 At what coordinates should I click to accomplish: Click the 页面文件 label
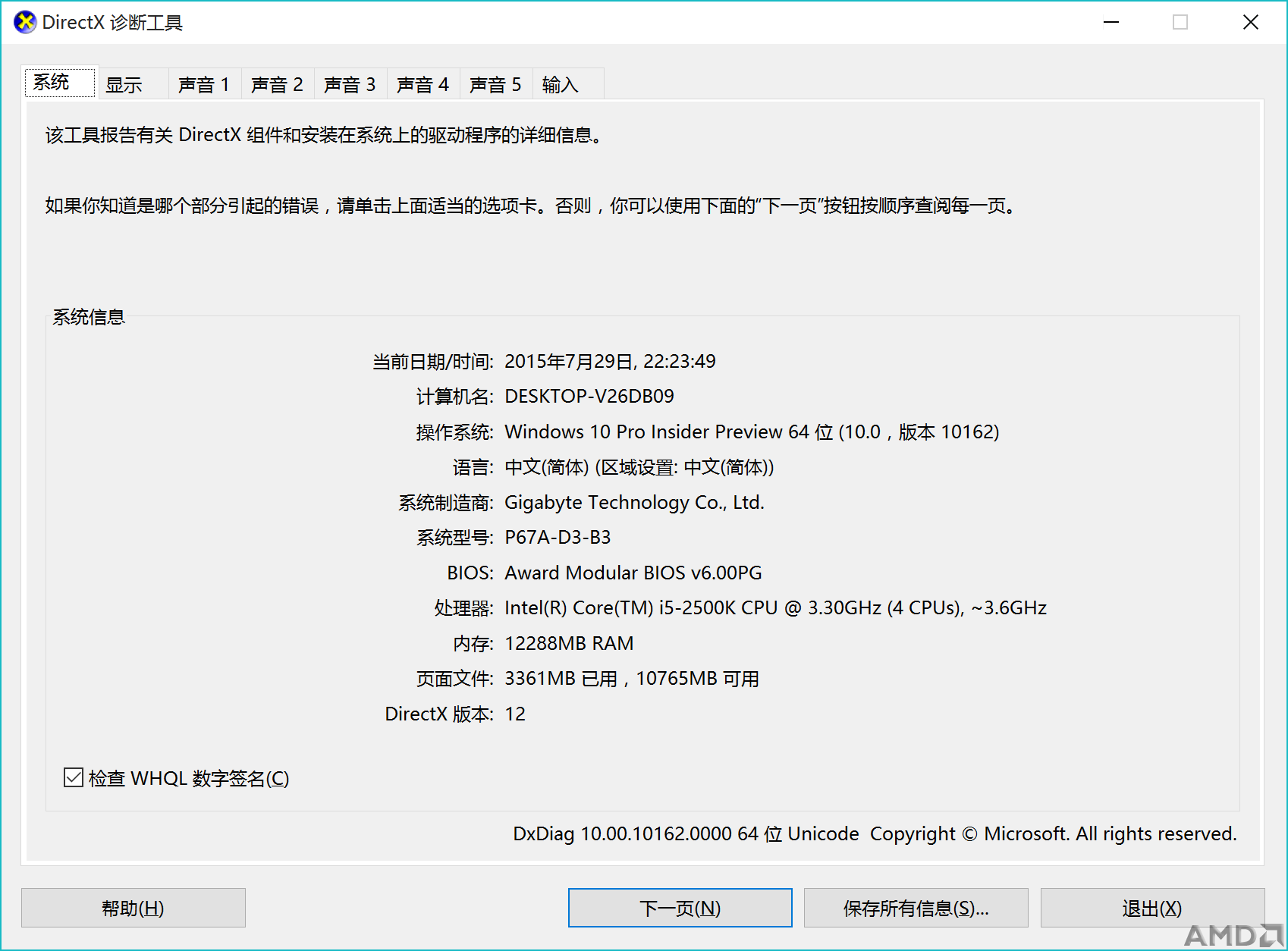coord(455,679)
